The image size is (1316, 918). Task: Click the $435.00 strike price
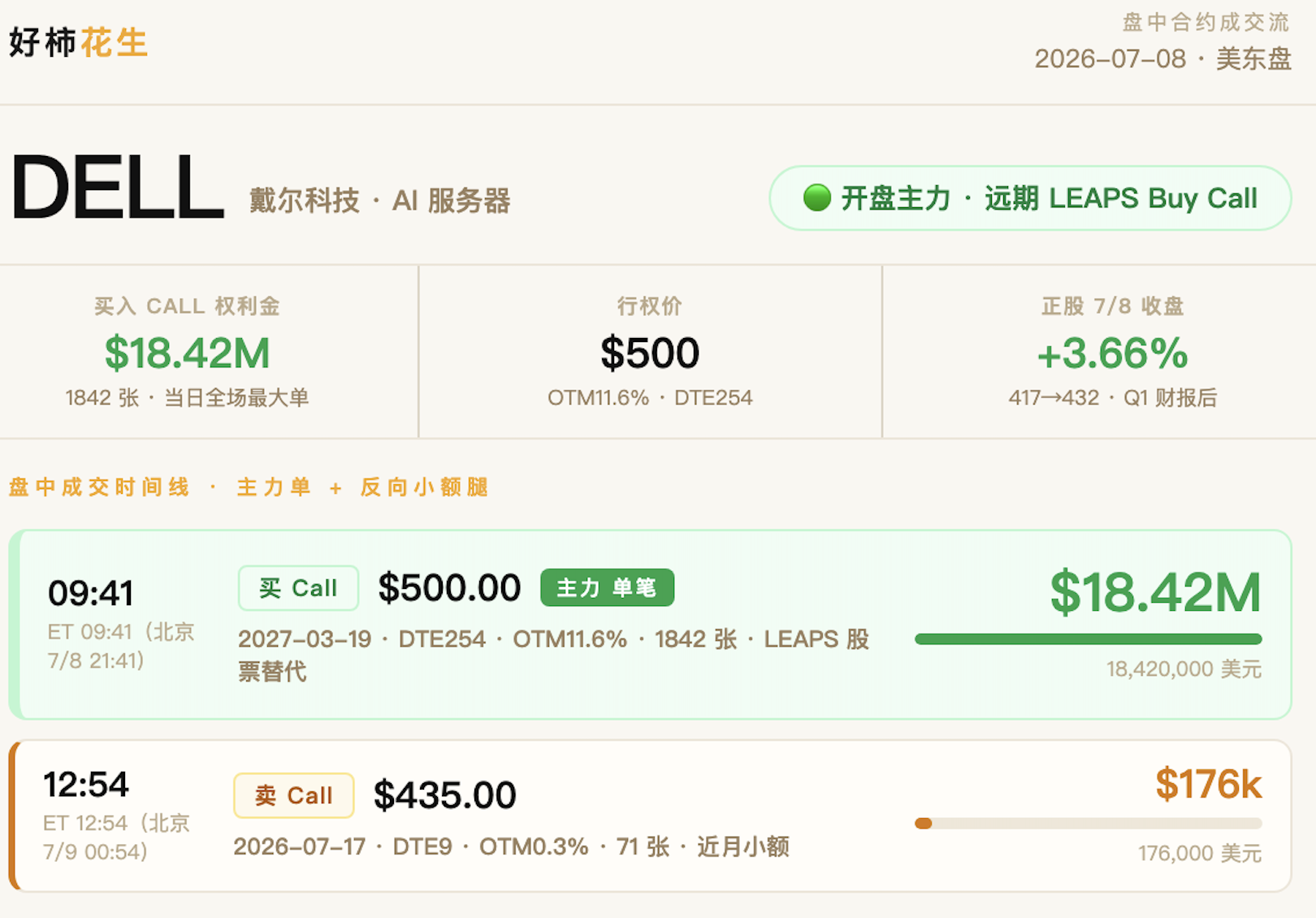coord(445,795)
